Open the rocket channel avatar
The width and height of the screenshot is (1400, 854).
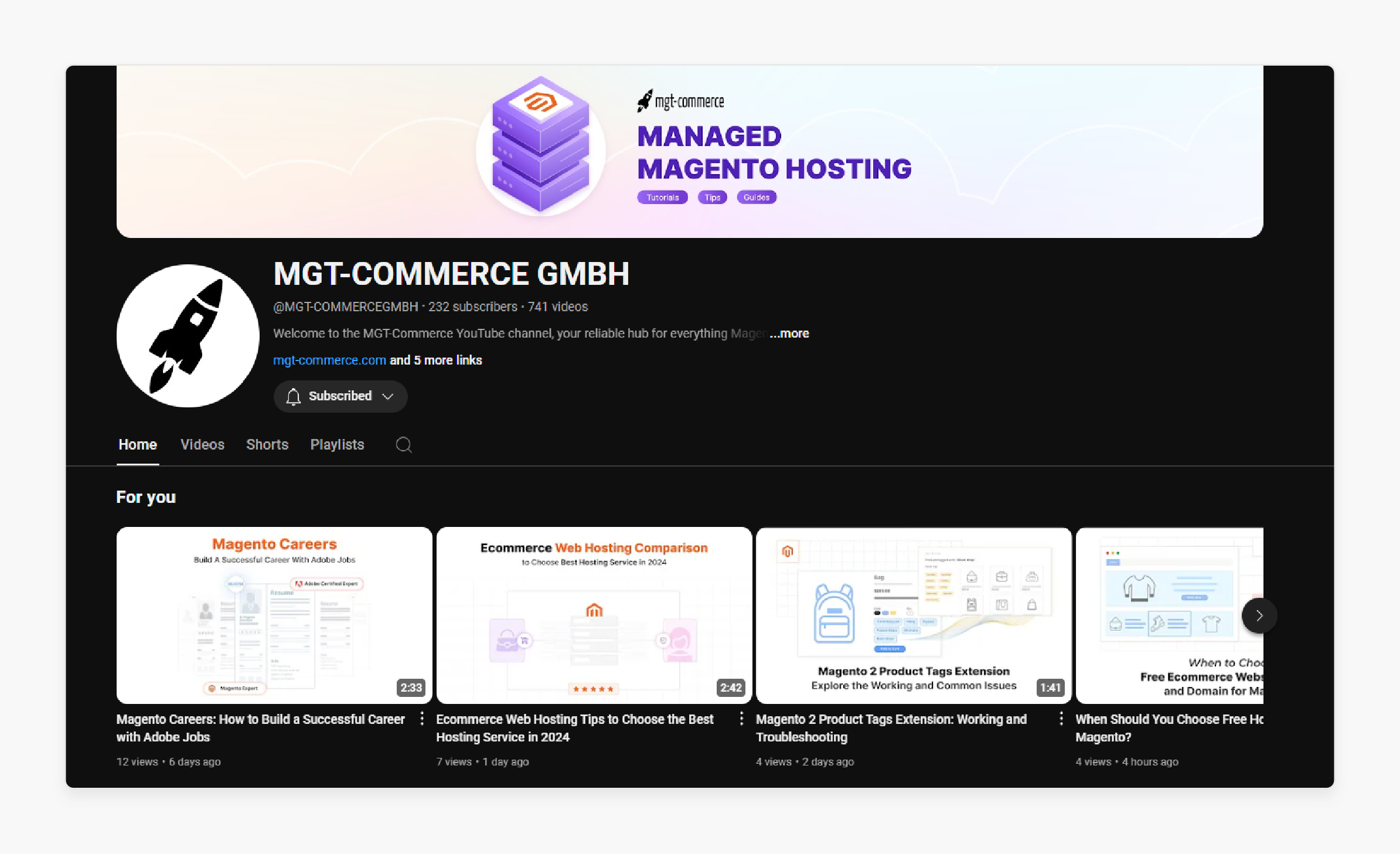tap(188, 336)
